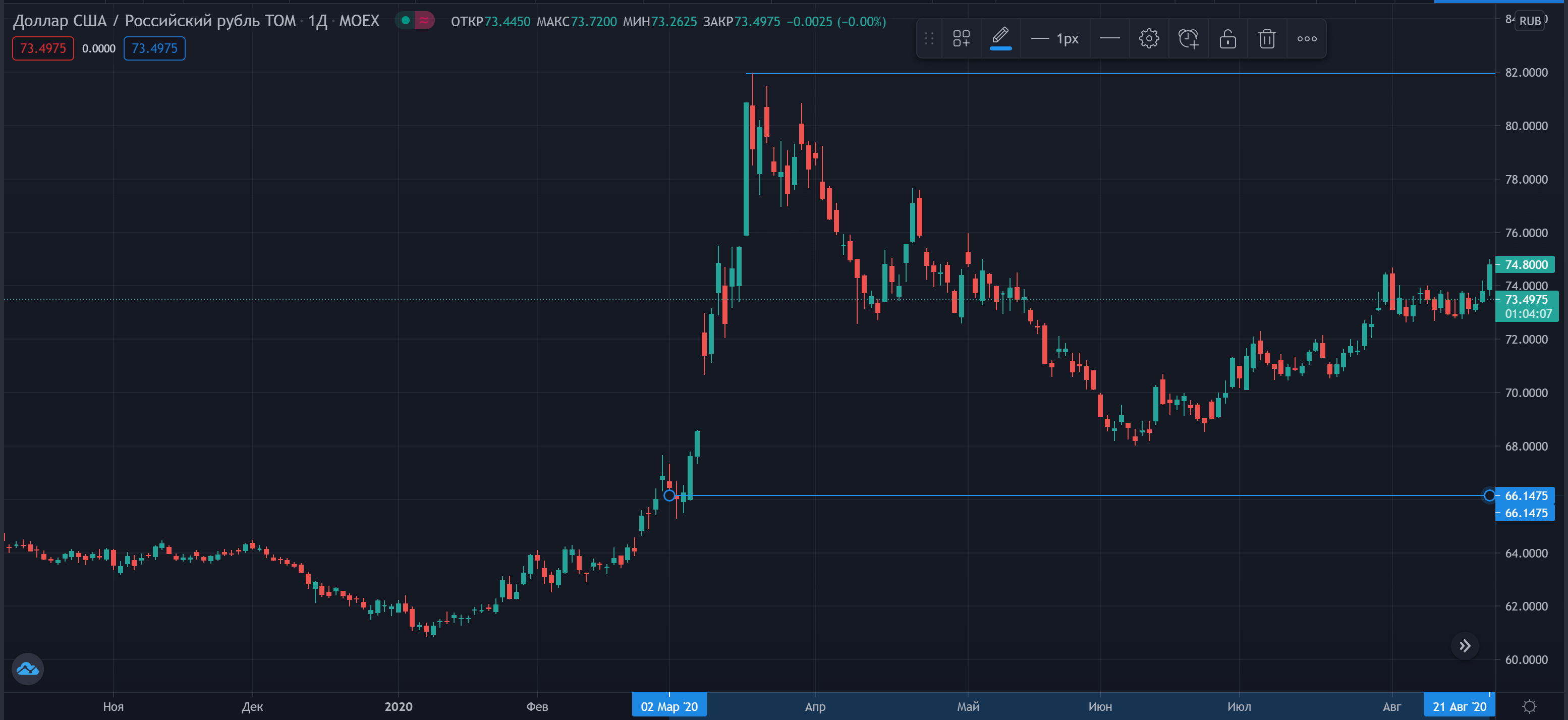Click the Апр label on the time axis
The height and width of the screenshot is (720, 1568).
coord(815,706)
